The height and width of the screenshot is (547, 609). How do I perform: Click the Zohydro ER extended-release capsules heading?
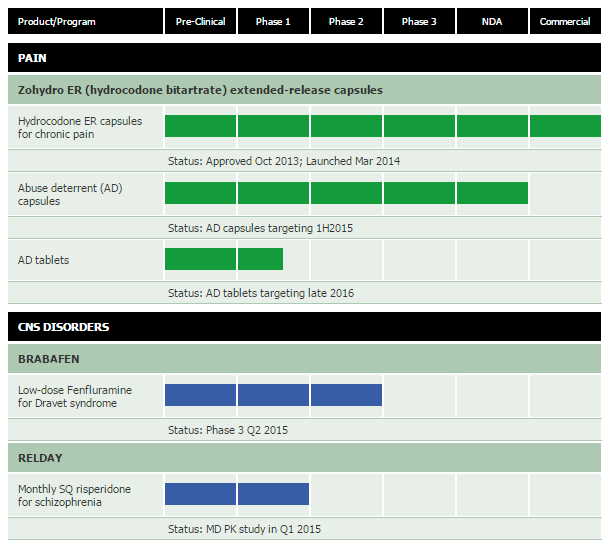[304, 90]
